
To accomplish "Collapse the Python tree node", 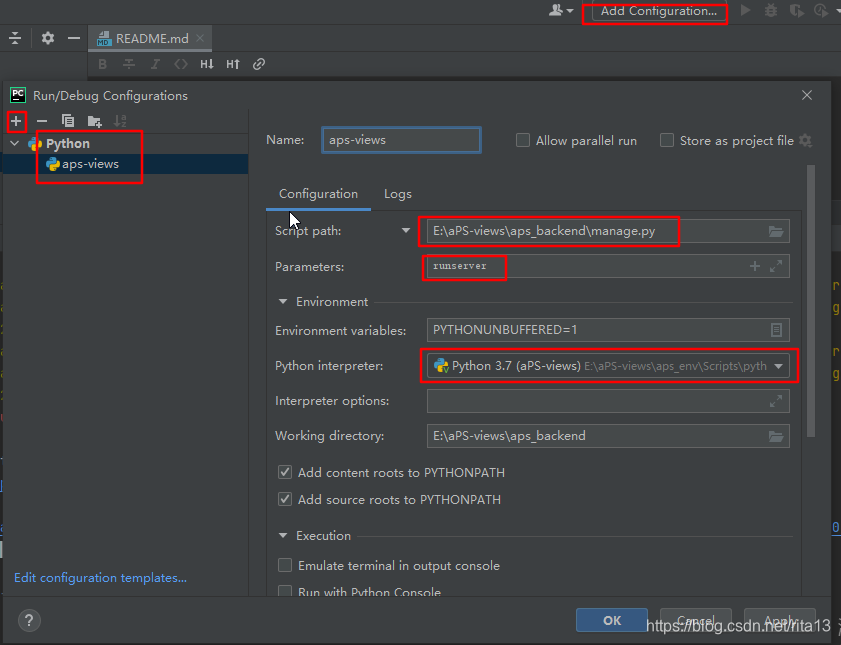I will (14, 143).
